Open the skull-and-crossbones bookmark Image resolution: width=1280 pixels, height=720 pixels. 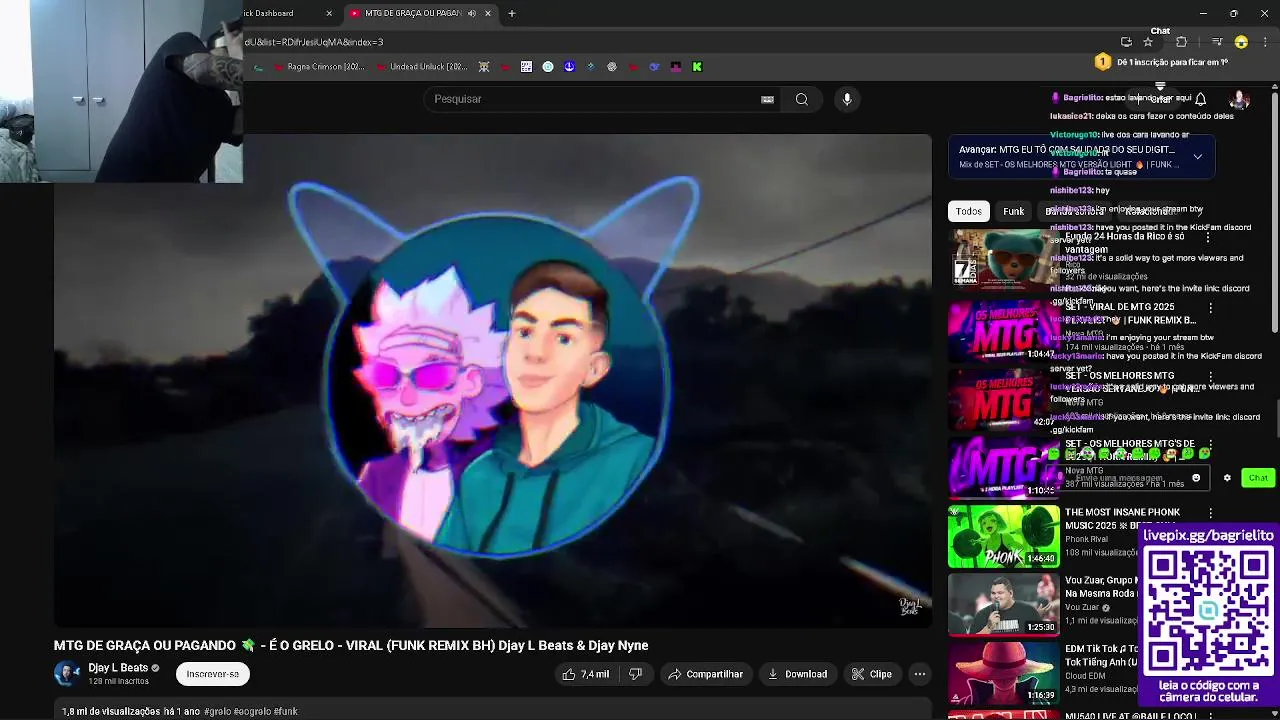[x=484, y=67]
